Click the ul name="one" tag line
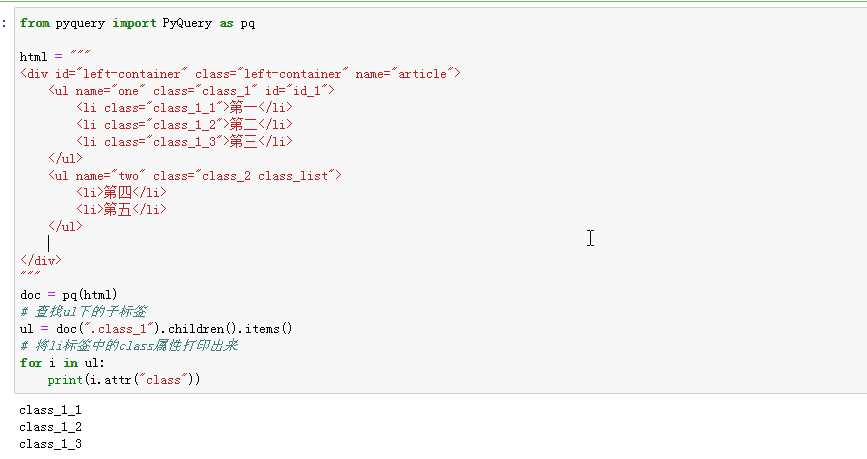This screenshot has width=867, height=459. 191,91
